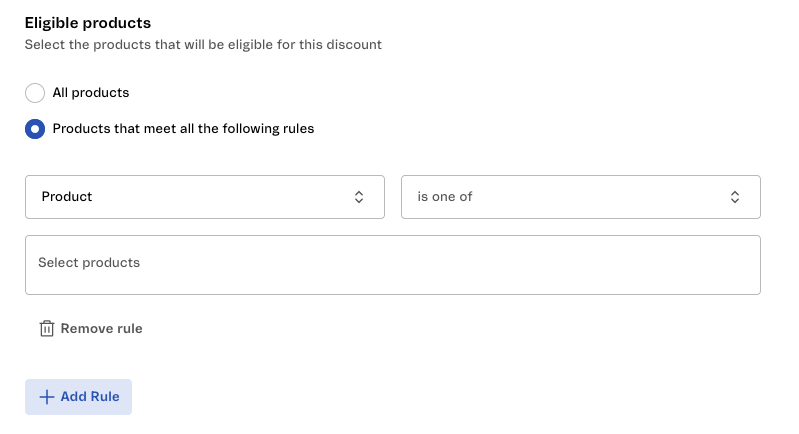
Task: Click the "Product" text in the rule selector
Action: coord(67,197)
